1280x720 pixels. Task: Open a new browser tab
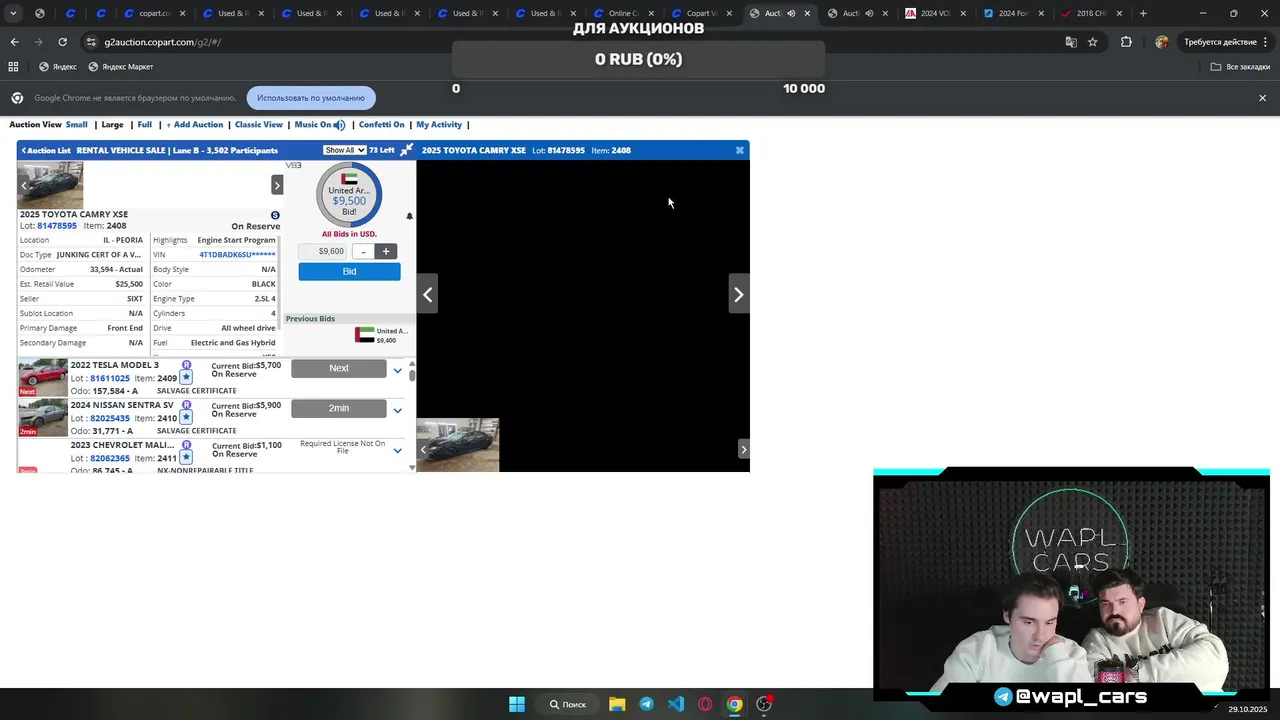pos(1143,14)
